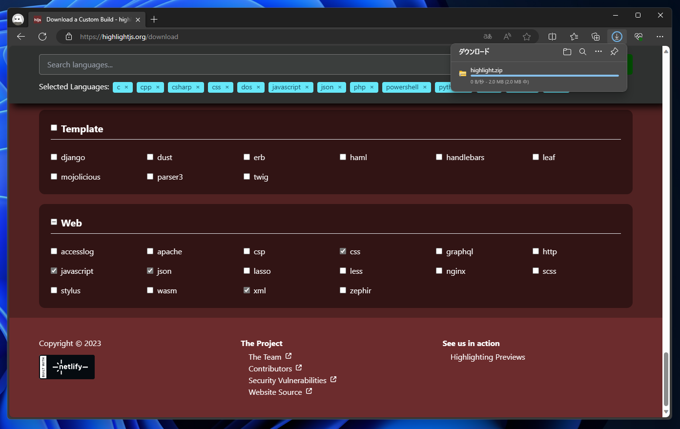680x429 pixels.
Task: Click the page vertical scrollbar thumb
Action: [666, 378]
